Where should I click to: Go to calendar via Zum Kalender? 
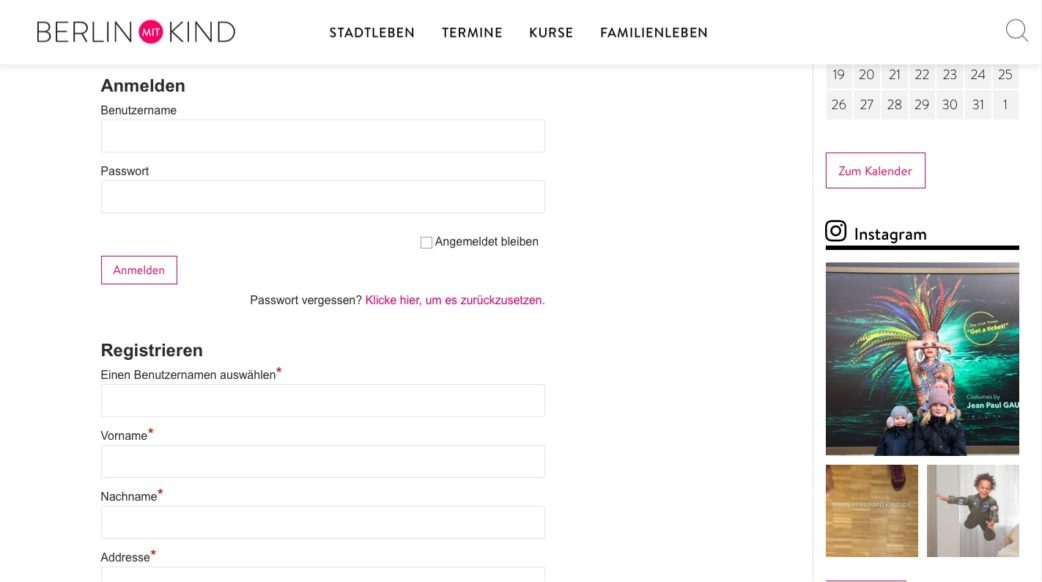click(875, 171)
